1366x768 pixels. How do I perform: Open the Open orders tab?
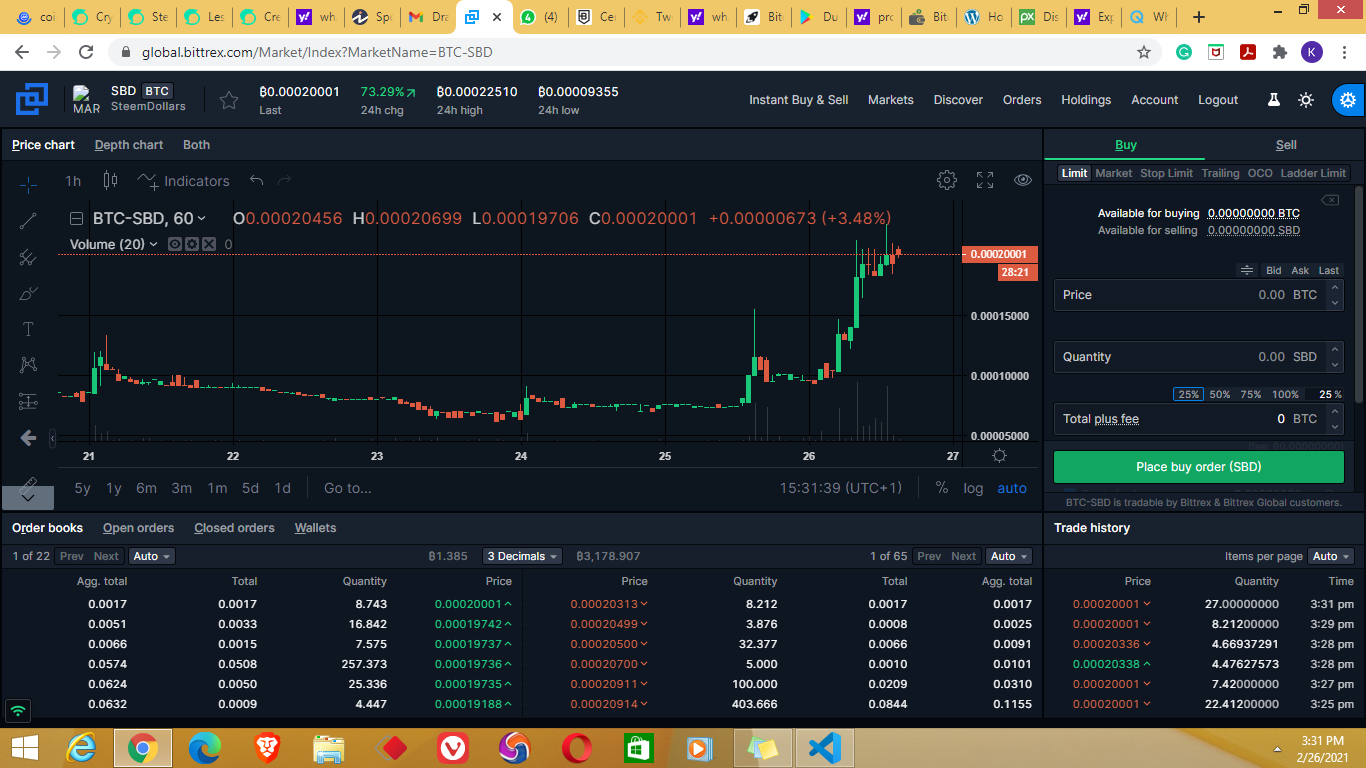coord(138,528)
